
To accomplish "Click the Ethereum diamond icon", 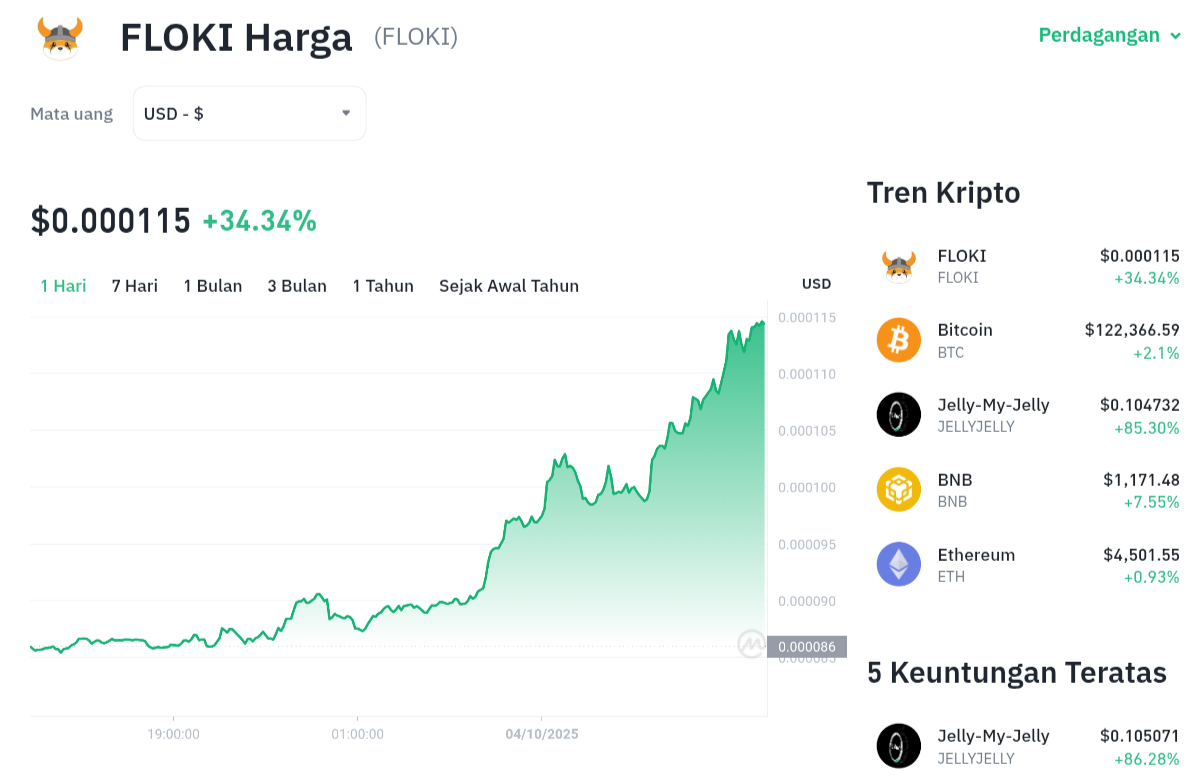I will point(898,564).
